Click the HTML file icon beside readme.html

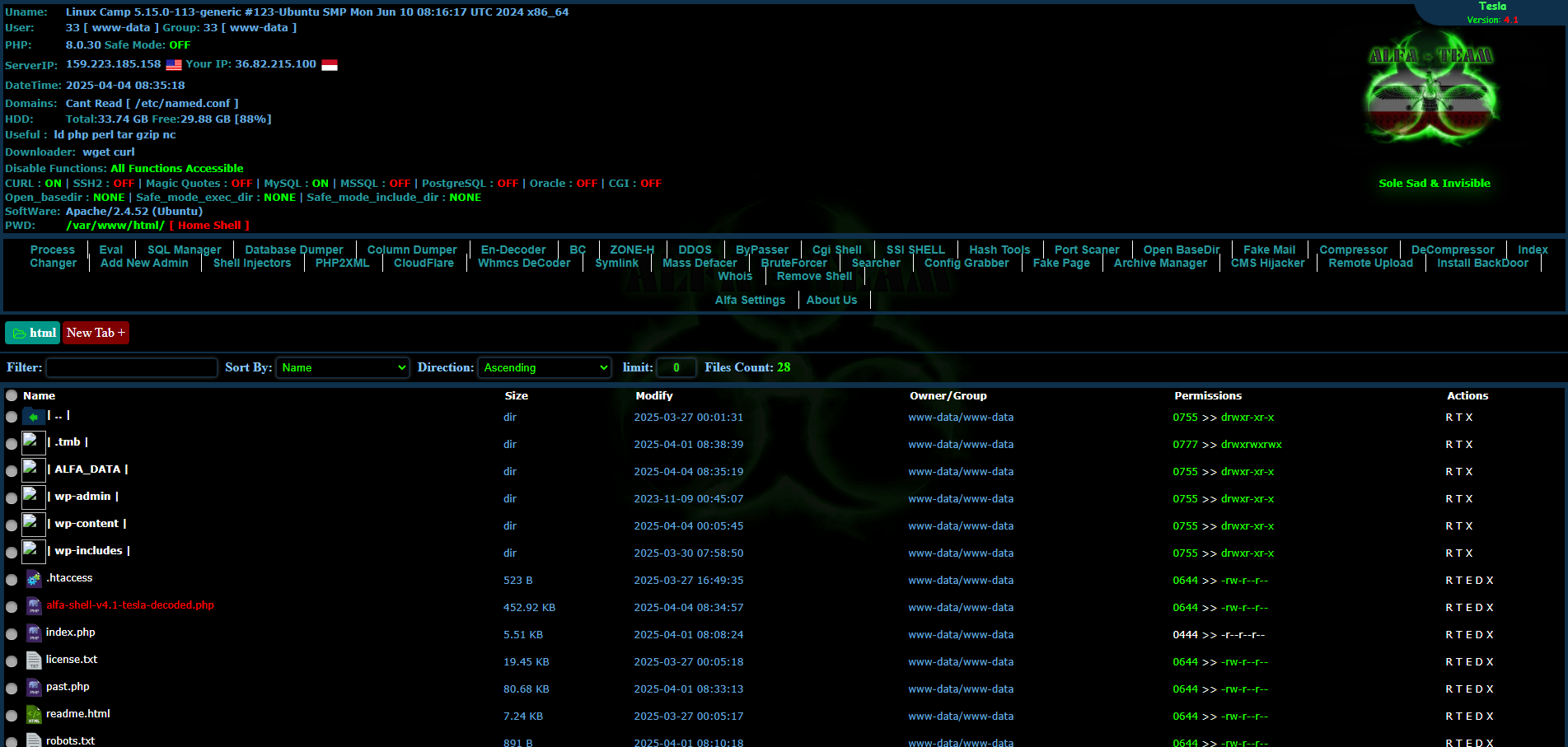pyautogui.click(x=34, y=715)
